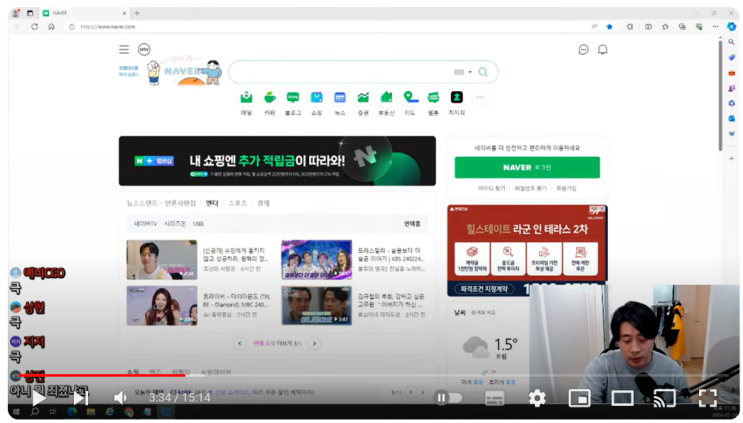
Task: Open Windows taskbar search magnifier
Action: point(35,412)
